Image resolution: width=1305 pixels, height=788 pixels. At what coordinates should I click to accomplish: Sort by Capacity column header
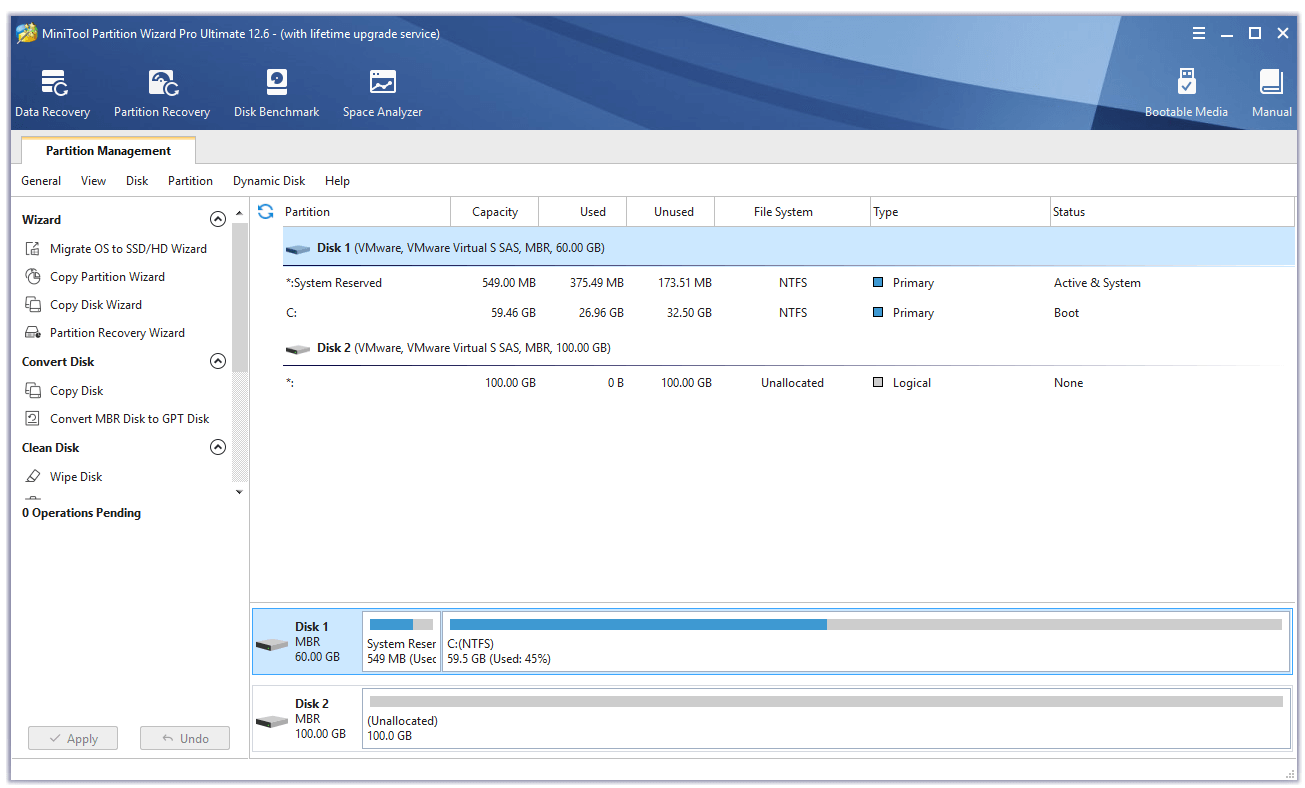pos(494,212)
